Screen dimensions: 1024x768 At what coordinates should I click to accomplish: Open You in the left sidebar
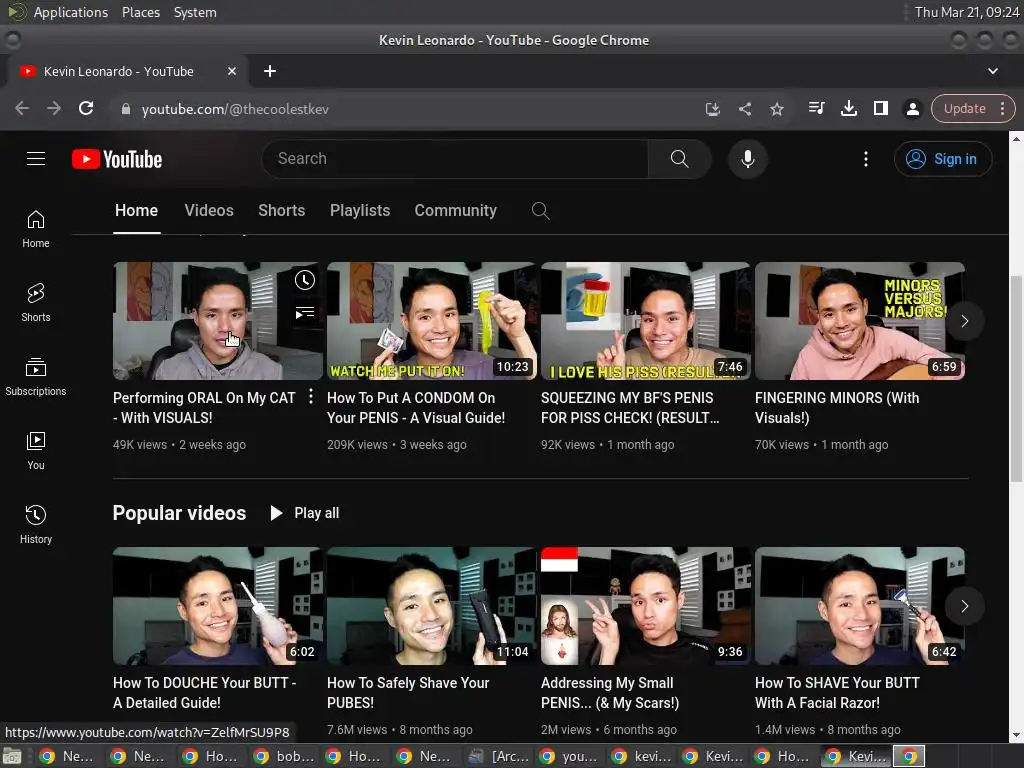point(36,451)
